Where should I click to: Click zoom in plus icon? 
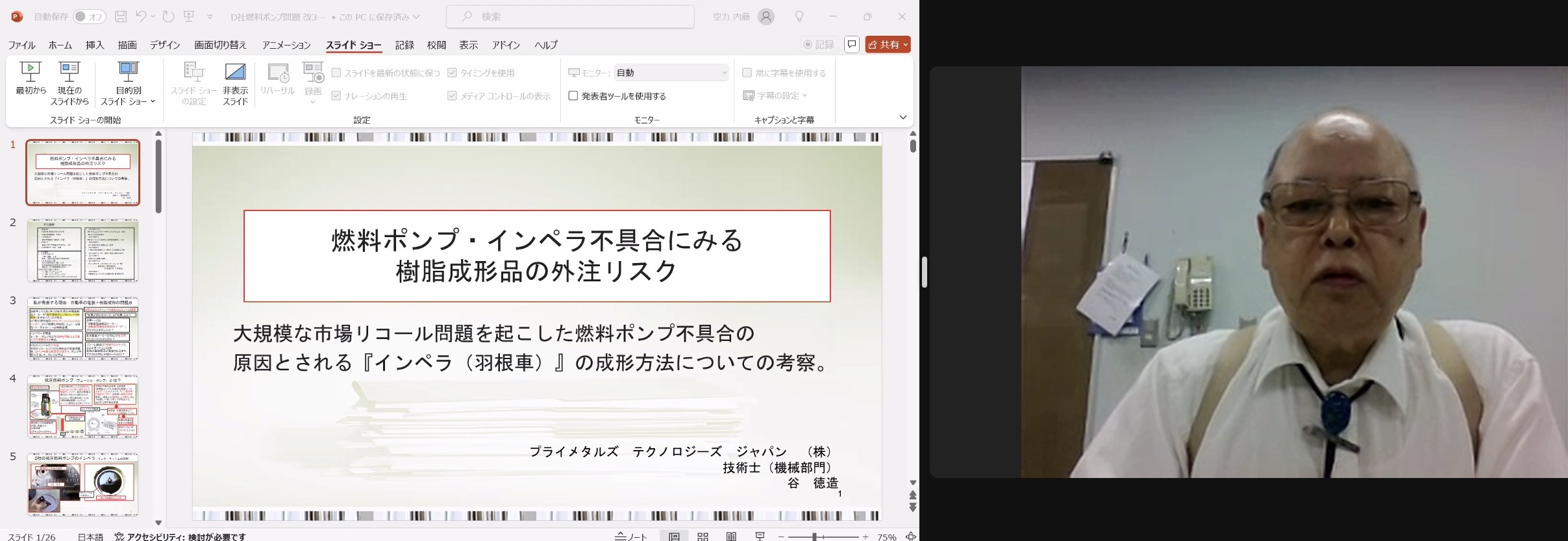pyautogui.click(x=865, y=537)
